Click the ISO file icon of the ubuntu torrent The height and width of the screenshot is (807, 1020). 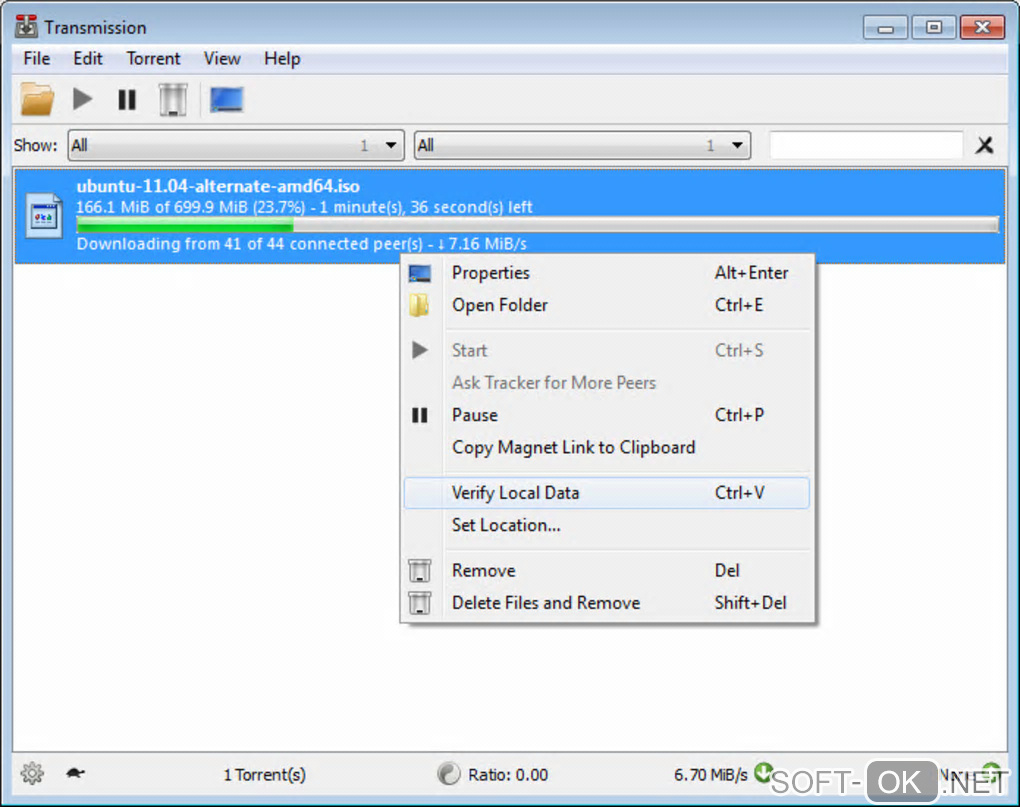coord(44,215)
